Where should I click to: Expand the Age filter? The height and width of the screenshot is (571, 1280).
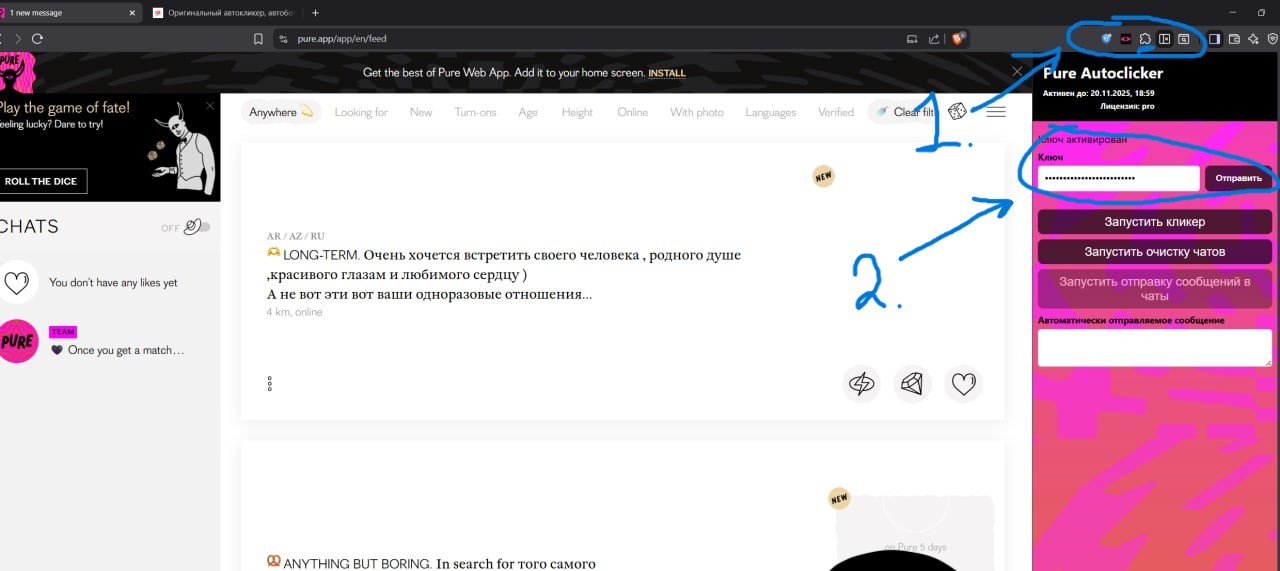coord(528,112)
